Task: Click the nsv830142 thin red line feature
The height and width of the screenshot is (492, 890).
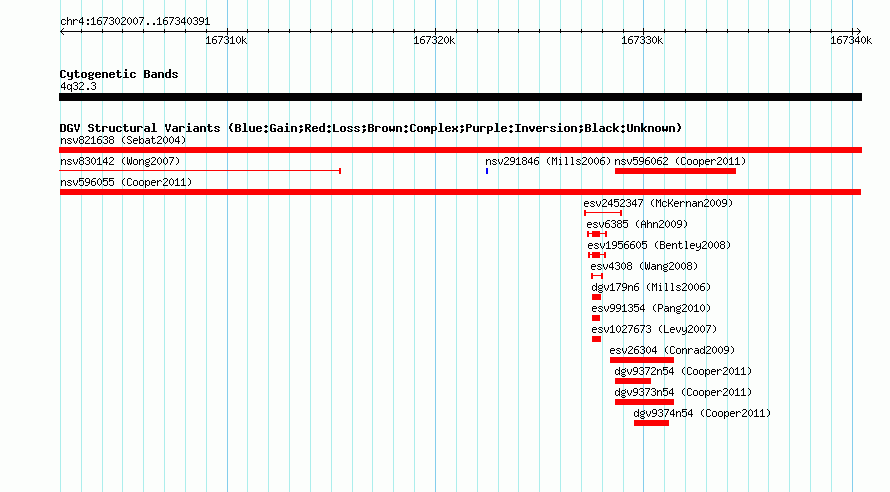Action: [x=200, y=170]
